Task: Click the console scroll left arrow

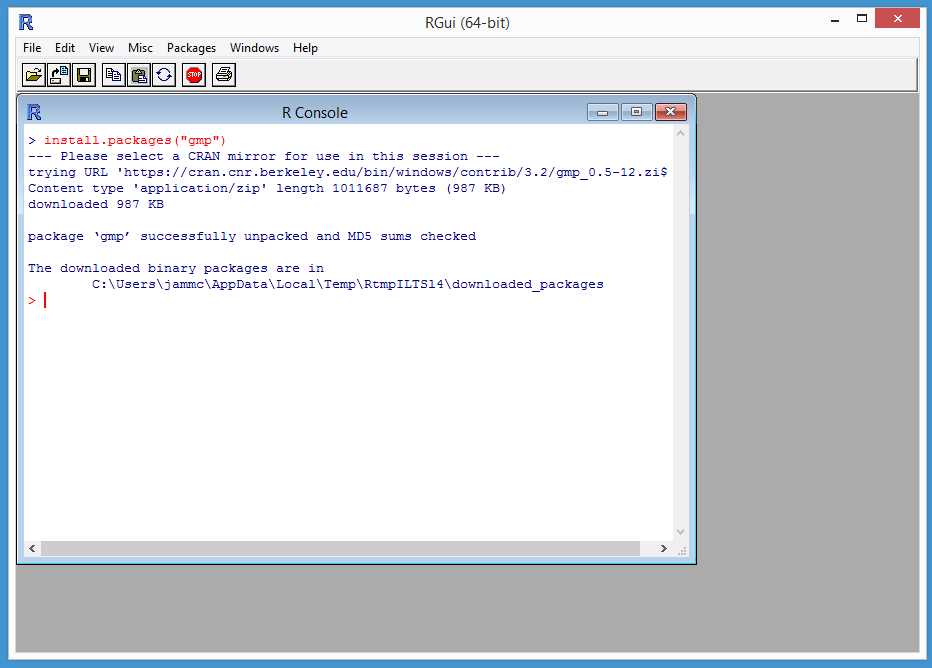Action: [32, 549]
